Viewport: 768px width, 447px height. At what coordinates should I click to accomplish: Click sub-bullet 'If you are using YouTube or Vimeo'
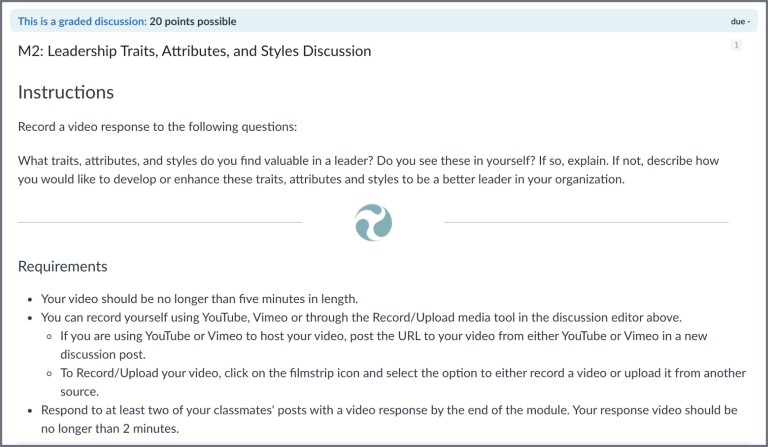click(x=384, y=345)
